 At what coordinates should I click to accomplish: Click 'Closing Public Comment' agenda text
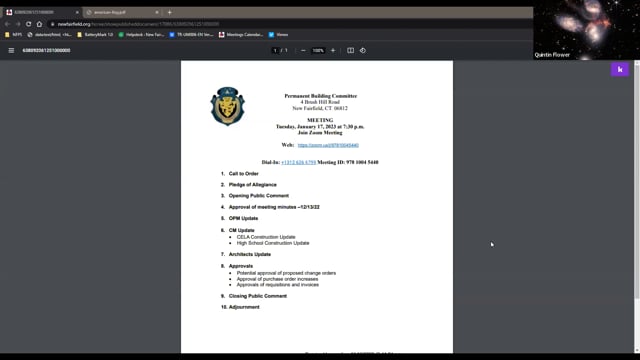[x=258, y=296]
